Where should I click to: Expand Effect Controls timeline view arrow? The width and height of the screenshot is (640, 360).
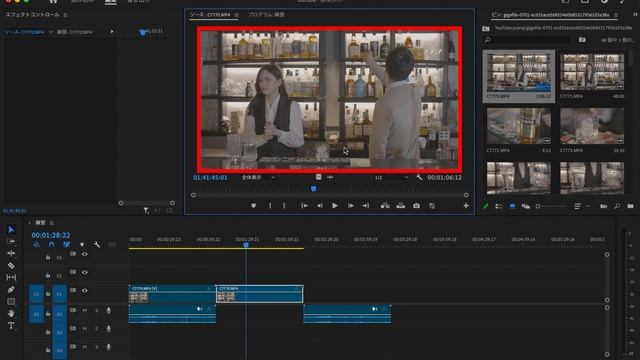[112, 31]
